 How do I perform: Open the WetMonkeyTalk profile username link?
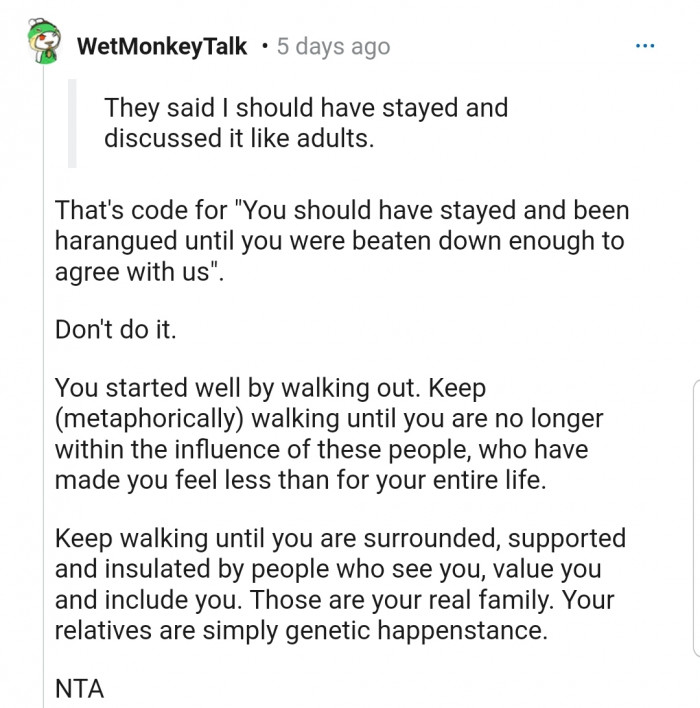(x=161, y=47)
